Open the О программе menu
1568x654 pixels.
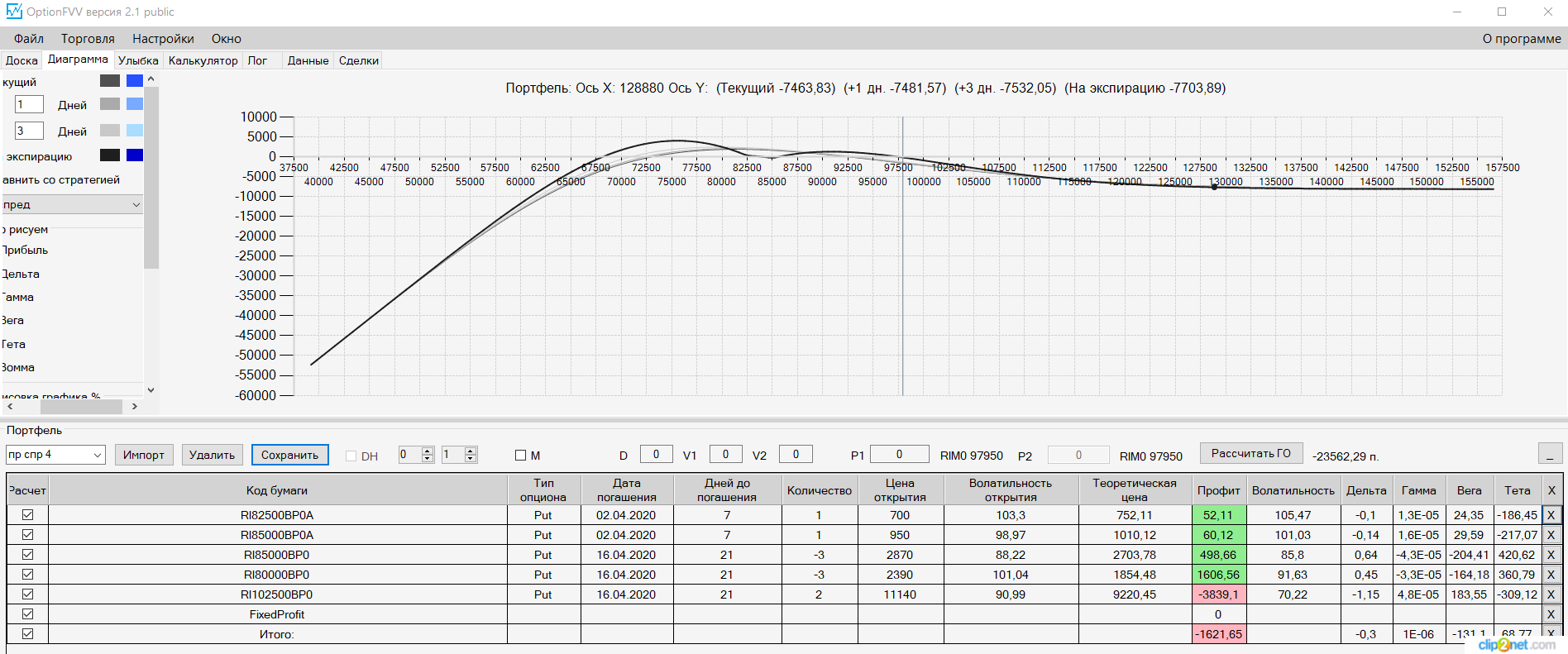coord(1522,39)
